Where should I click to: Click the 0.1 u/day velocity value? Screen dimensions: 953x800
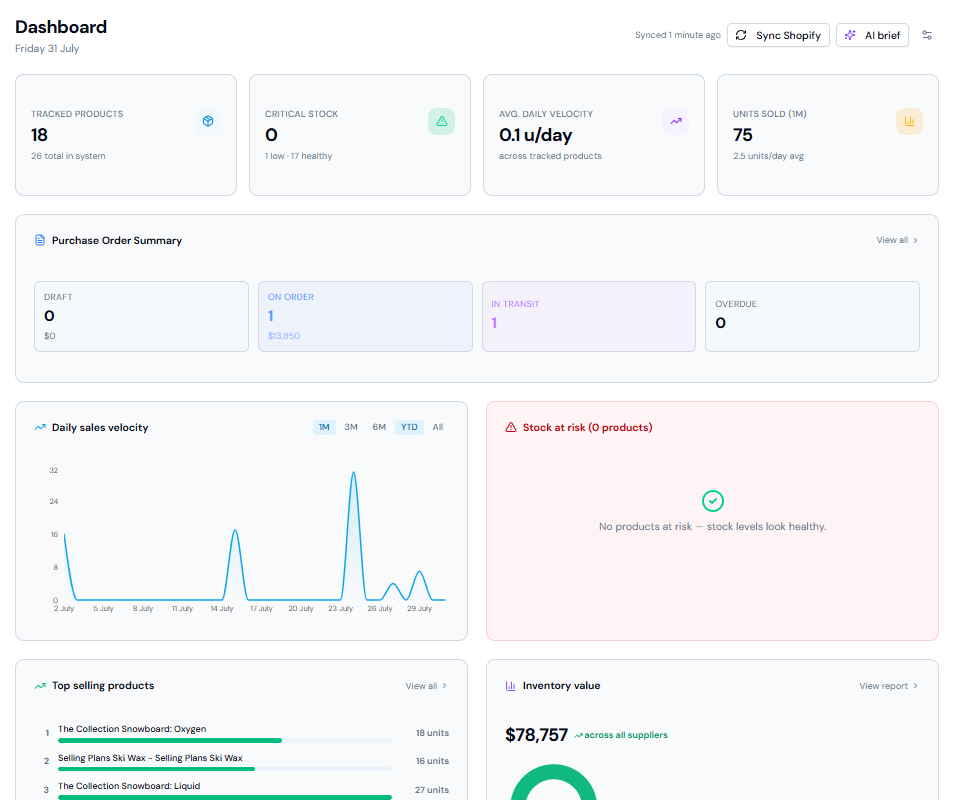535,135
